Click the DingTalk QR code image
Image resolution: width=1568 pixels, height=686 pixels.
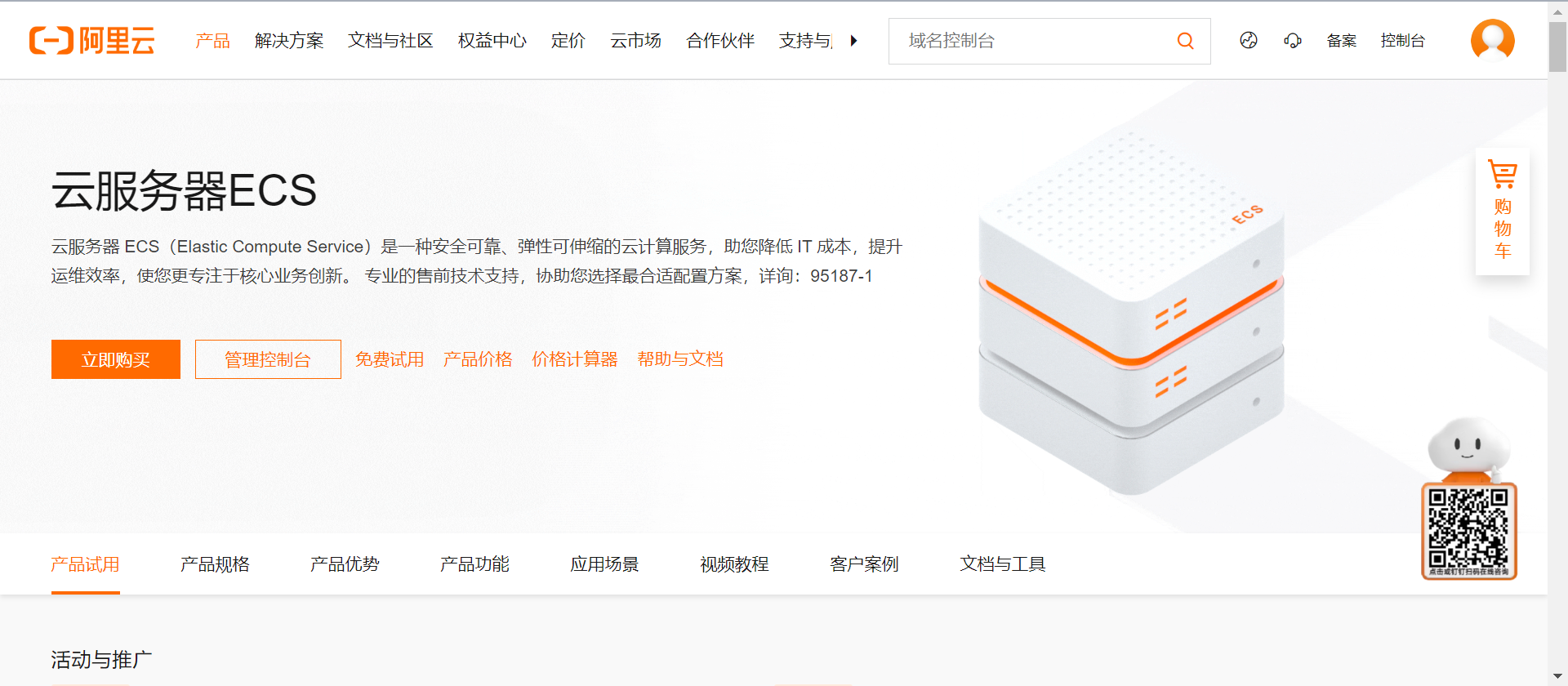[x=1469, y=531]
